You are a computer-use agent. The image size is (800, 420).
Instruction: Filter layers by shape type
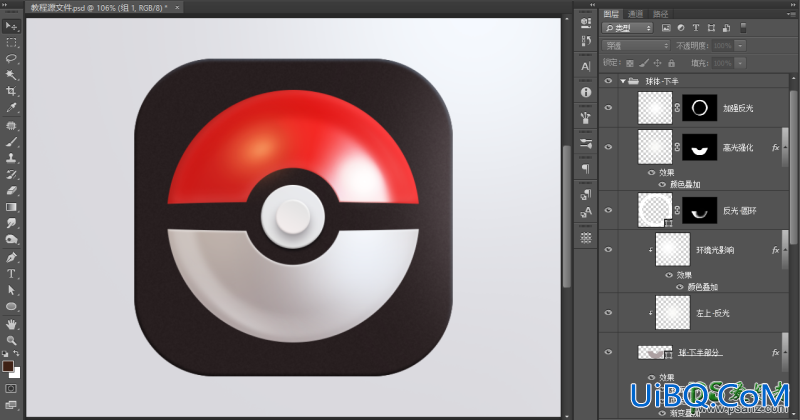coord(711,28)
